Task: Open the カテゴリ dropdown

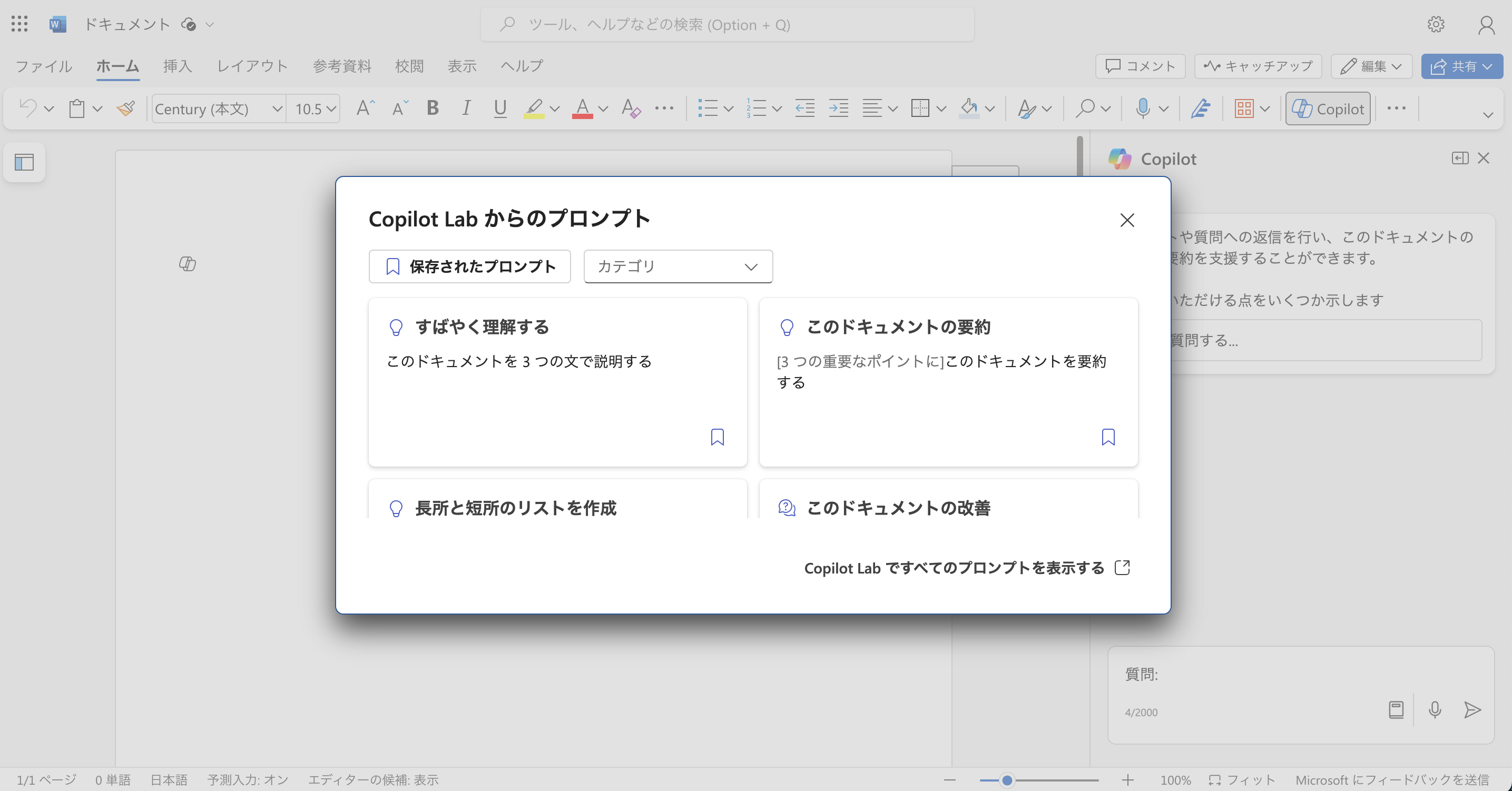Action: point(678,266)
